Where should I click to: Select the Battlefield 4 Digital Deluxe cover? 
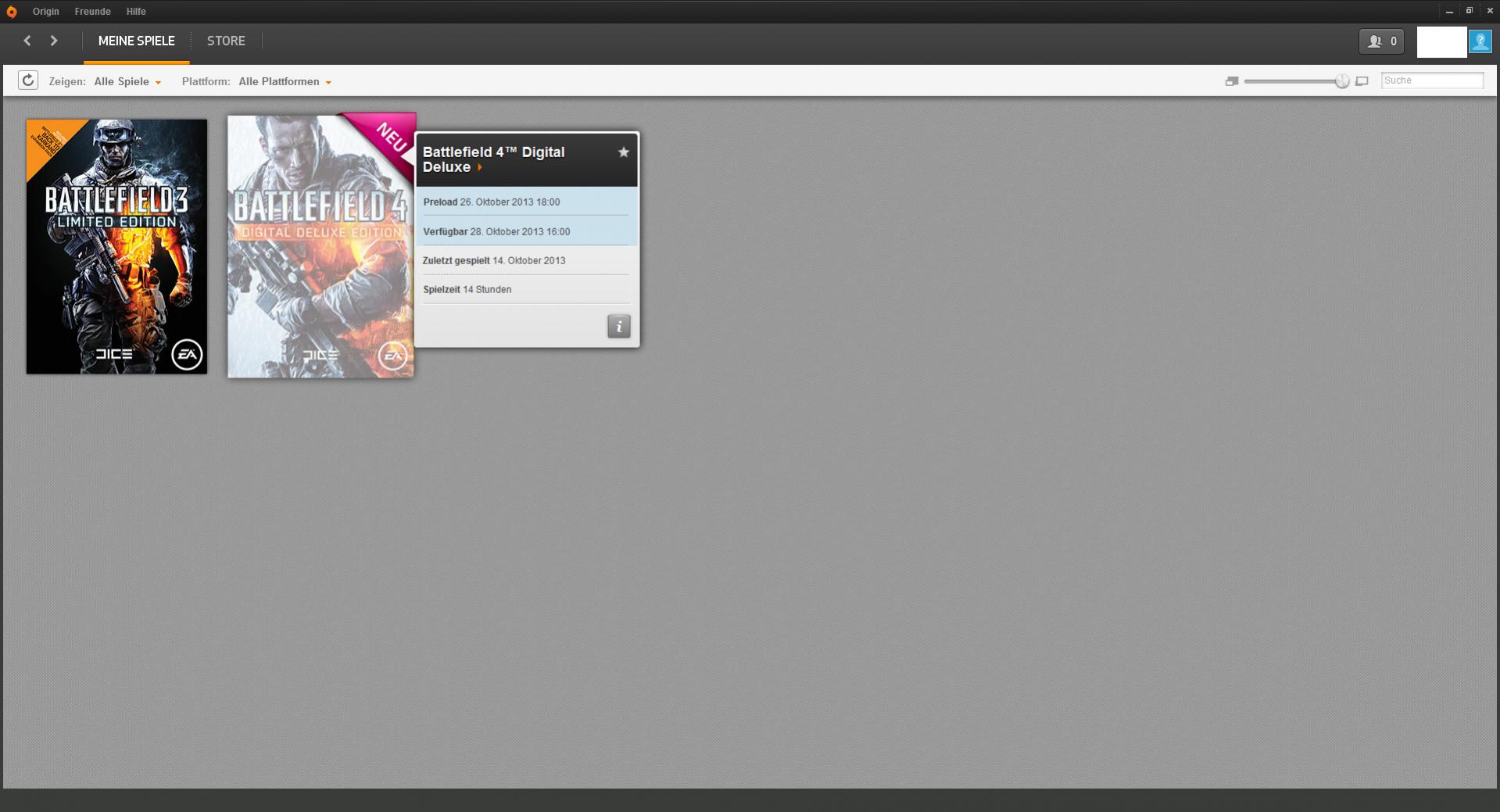pos(320,246)
